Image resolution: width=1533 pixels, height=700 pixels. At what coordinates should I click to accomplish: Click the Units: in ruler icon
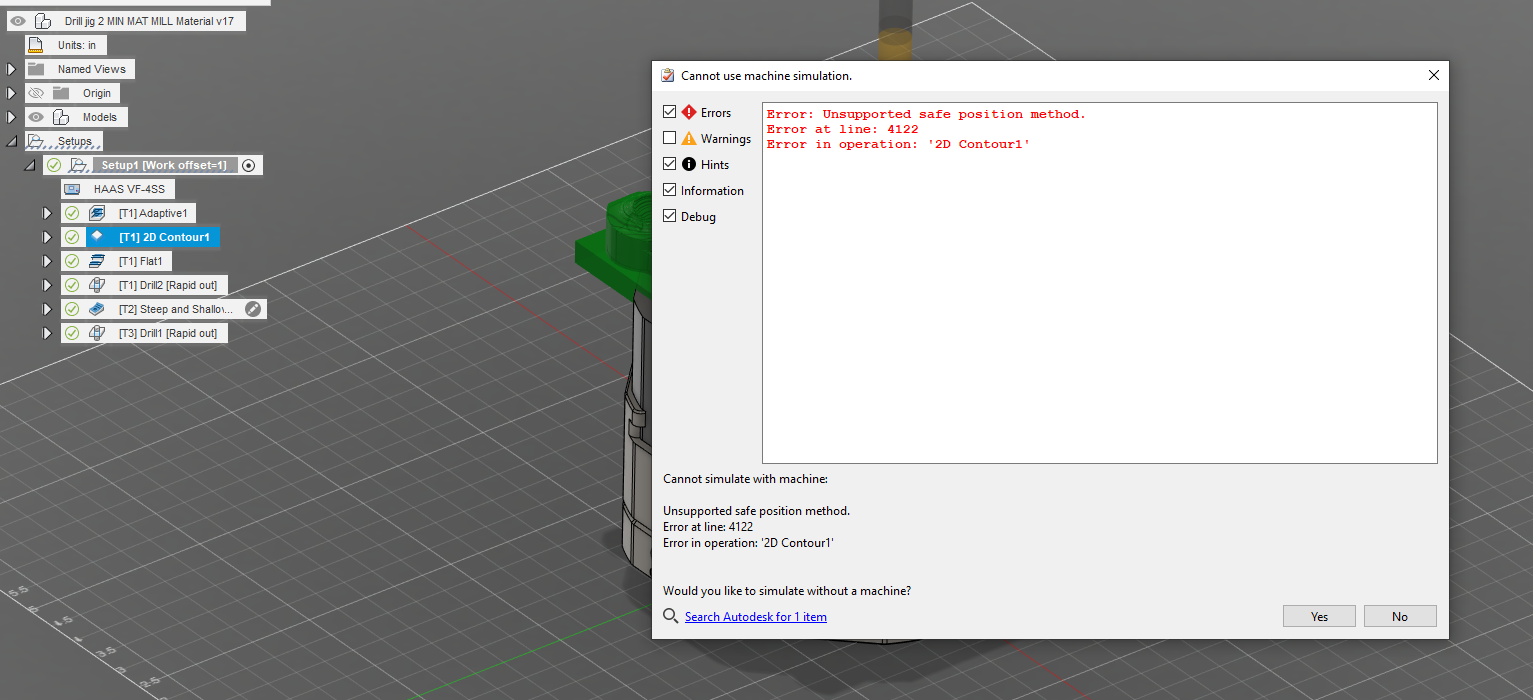click(x=36, y=44)
